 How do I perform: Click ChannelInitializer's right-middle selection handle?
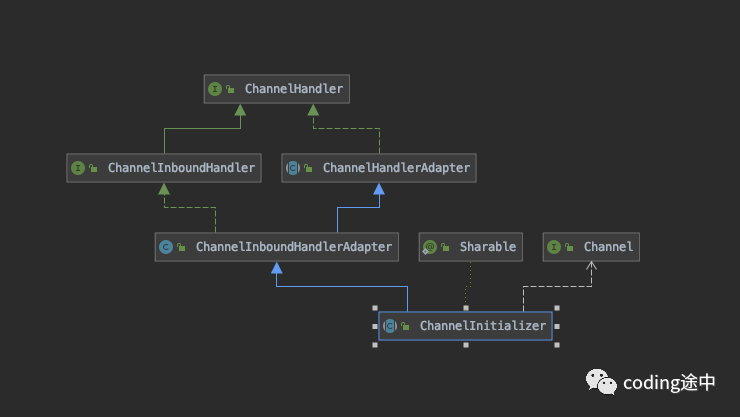click(557, 326)
